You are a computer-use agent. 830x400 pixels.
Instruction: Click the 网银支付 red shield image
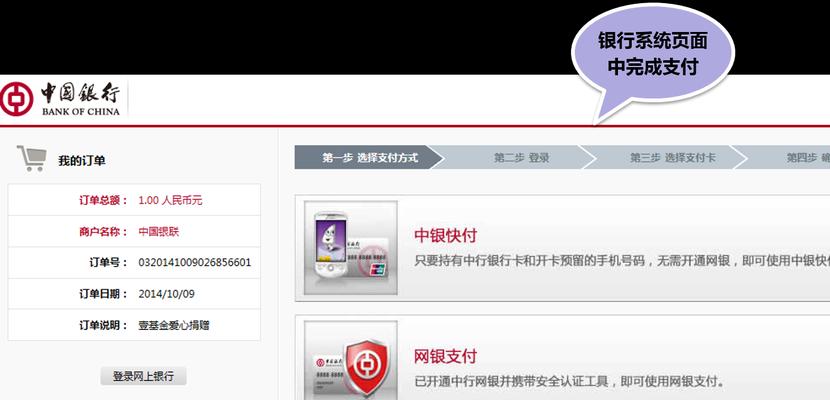351,360
